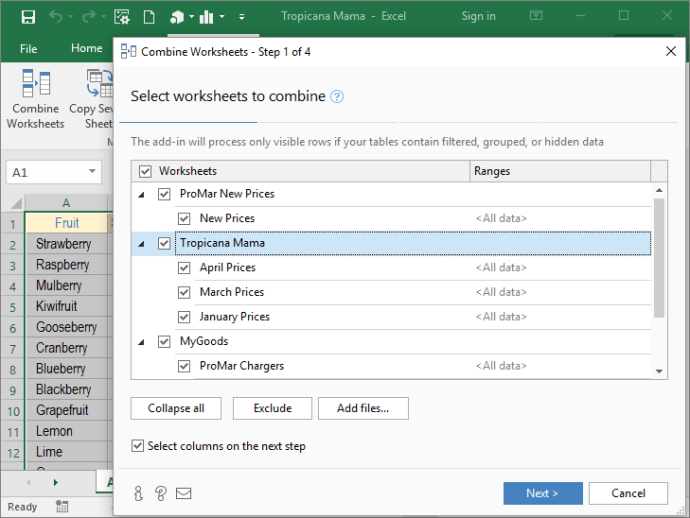Click the column chart icon in quick access toolbar
690x518 pixels.
click(206, 17)
